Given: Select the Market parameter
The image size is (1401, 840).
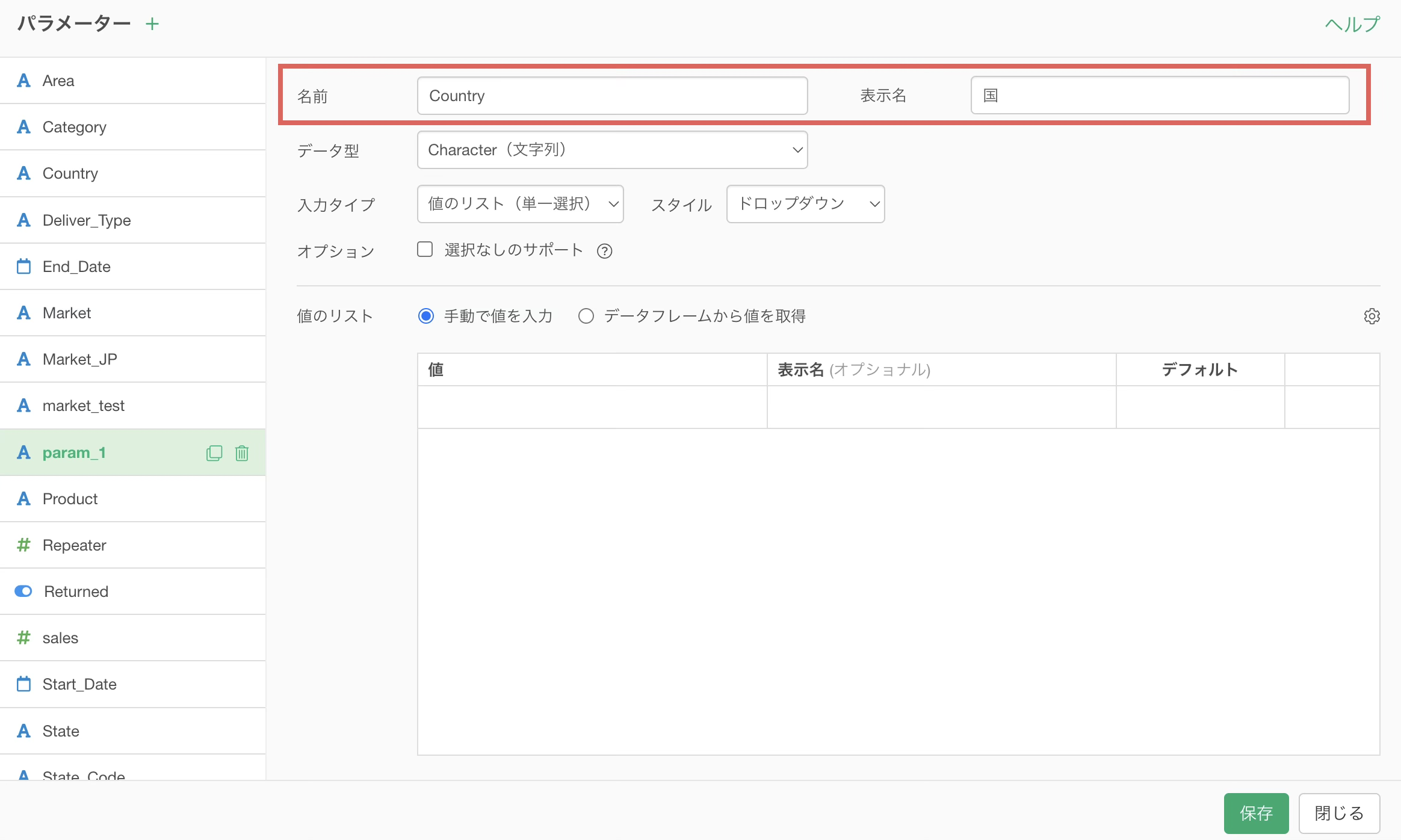Looking at the screenshot, I should 132,313.
